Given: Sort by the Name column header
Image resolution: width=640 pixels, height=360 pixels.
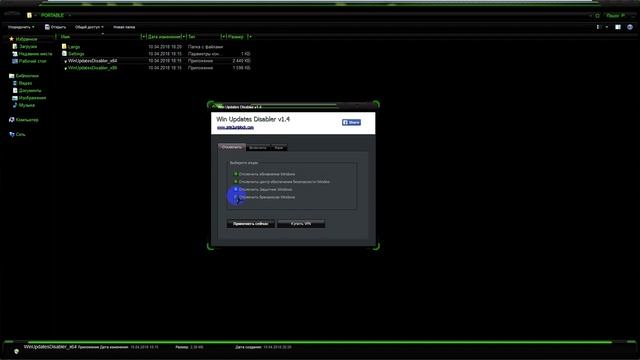Looking at the screenshot, I should (65, 37).
